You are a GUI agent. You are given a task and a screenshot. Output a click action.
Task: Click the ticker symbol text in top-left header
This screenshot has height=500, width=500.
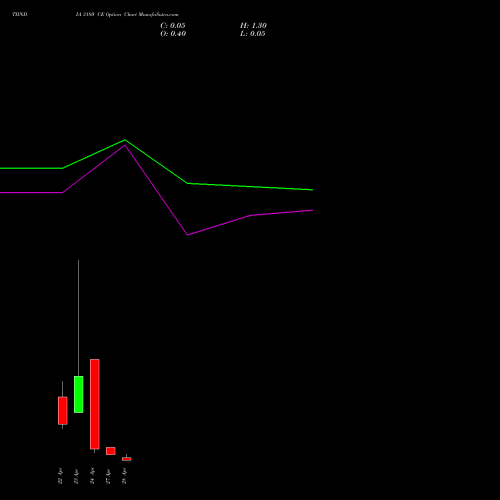(x=20, y=14)
